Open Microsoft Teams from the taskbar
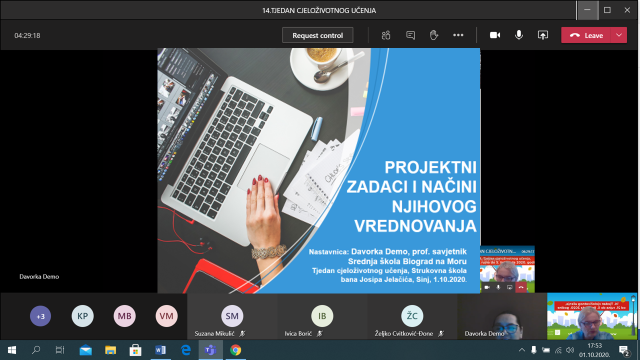The height and width of the screenshot is (360, 640). 211,350
